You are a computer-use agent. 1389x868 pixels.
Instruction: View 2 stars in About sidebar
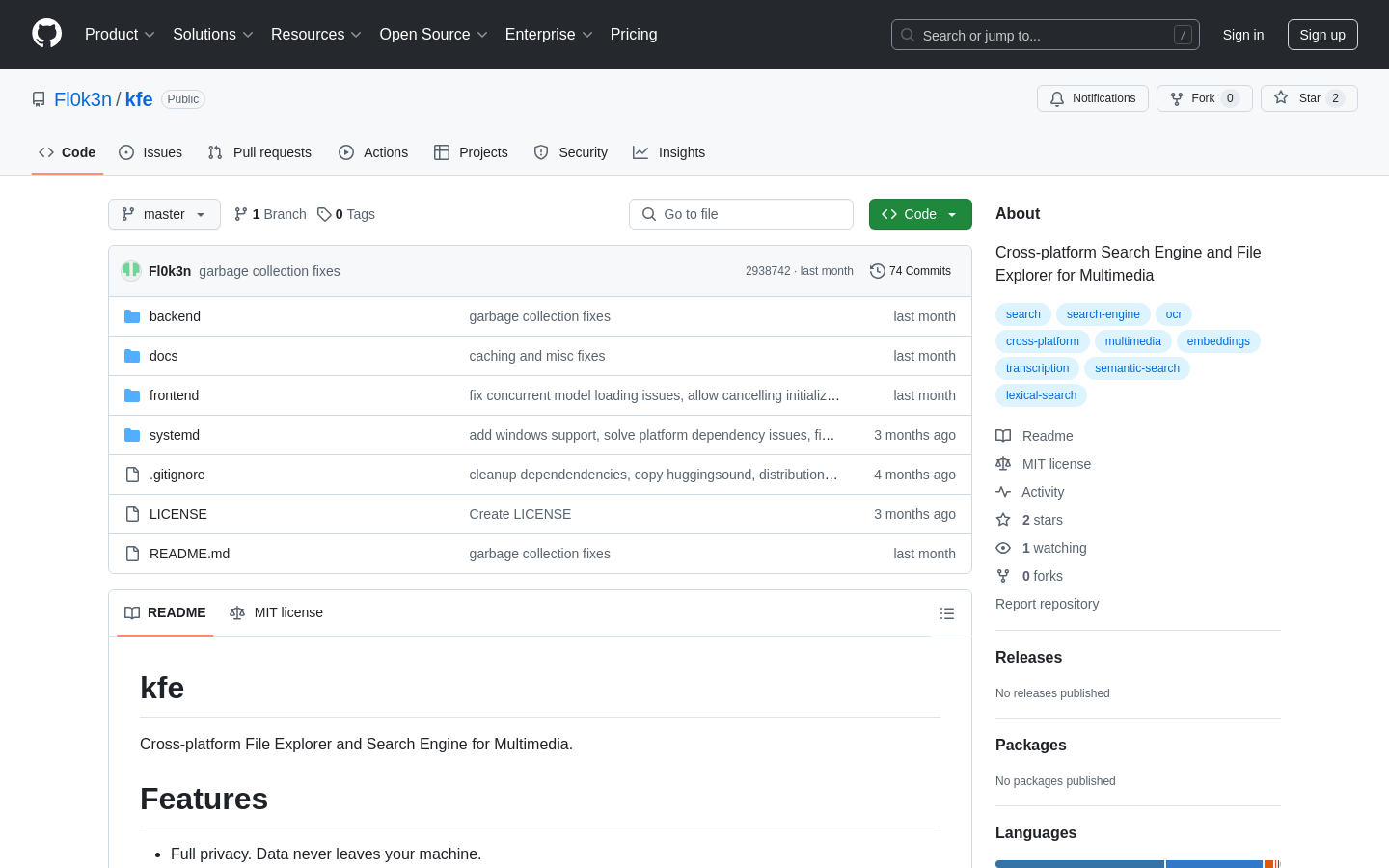point(1029,520)
